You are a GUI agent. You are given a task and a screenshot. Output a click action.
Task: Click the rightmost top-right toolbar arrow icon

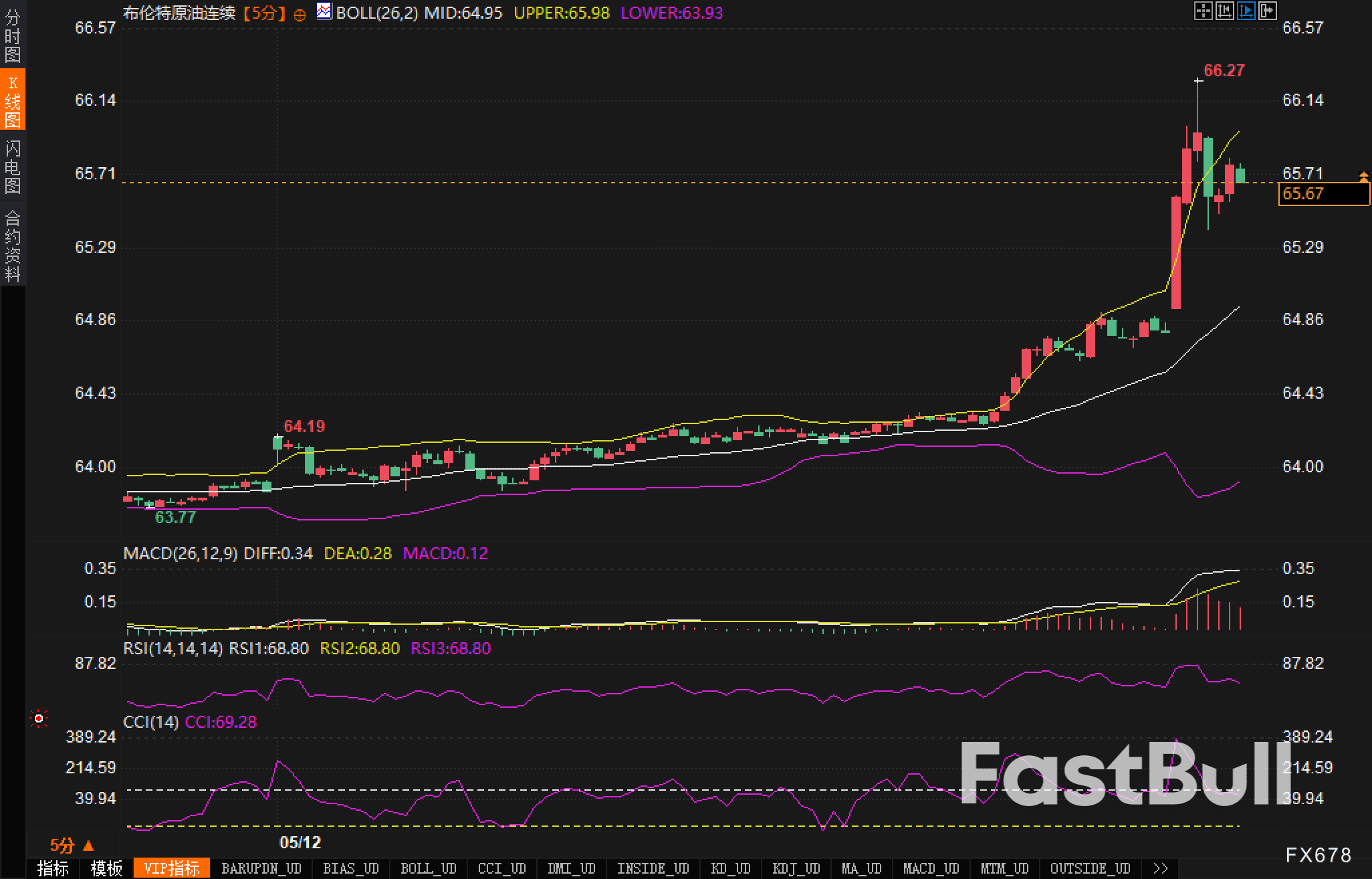pyautogui.click(x=1267, y=11)
